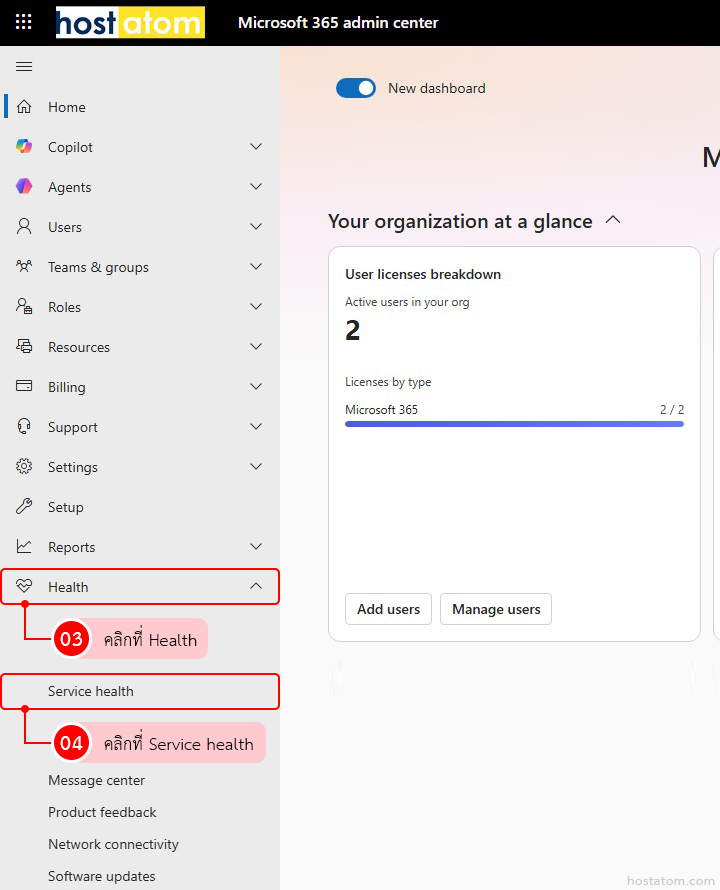Expand the Agents menu chevron

(x=256, y=186)
